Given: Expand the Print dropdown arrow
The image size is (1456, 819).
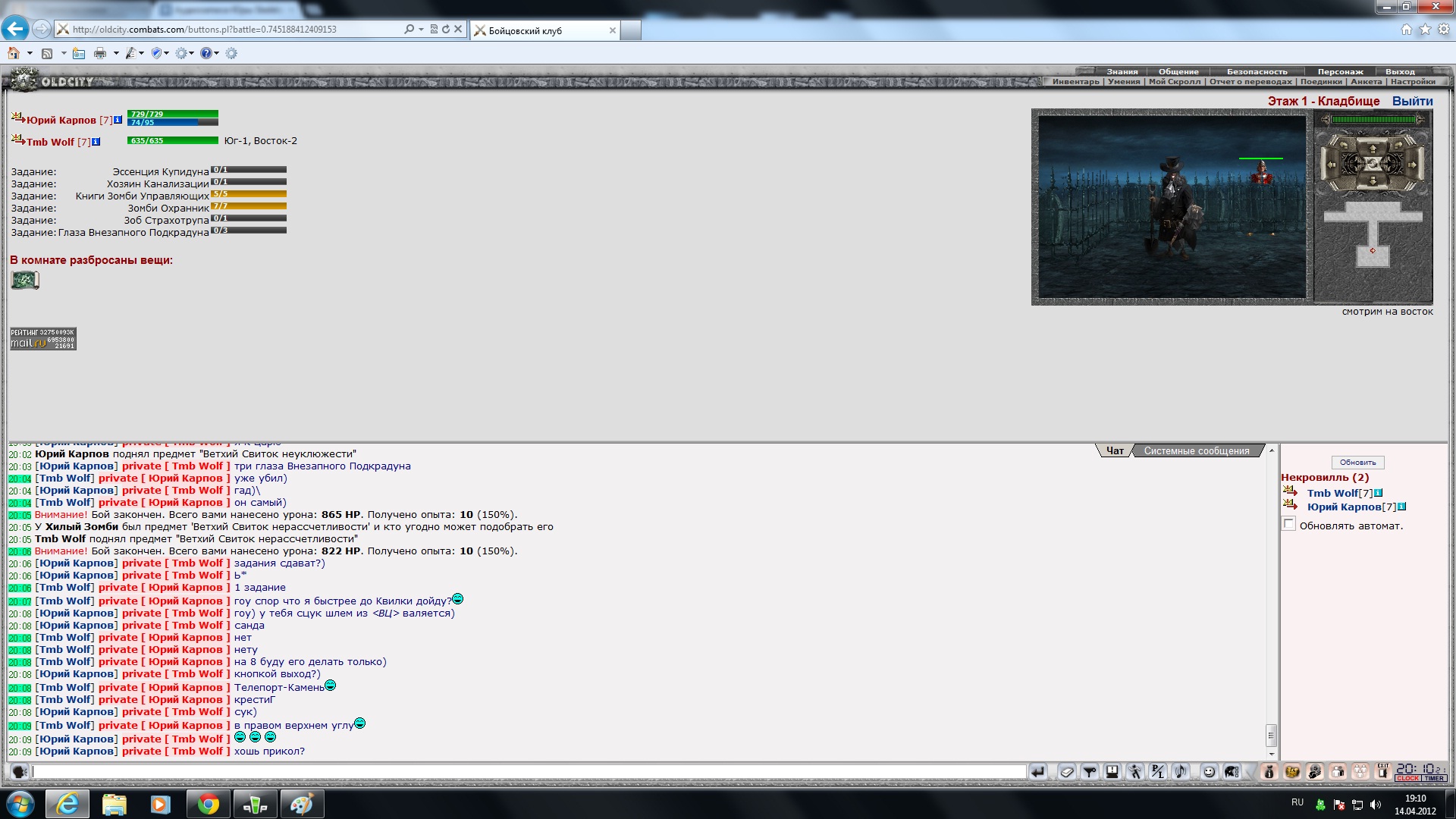Looking at the screenshot, I should pos(116,53).
